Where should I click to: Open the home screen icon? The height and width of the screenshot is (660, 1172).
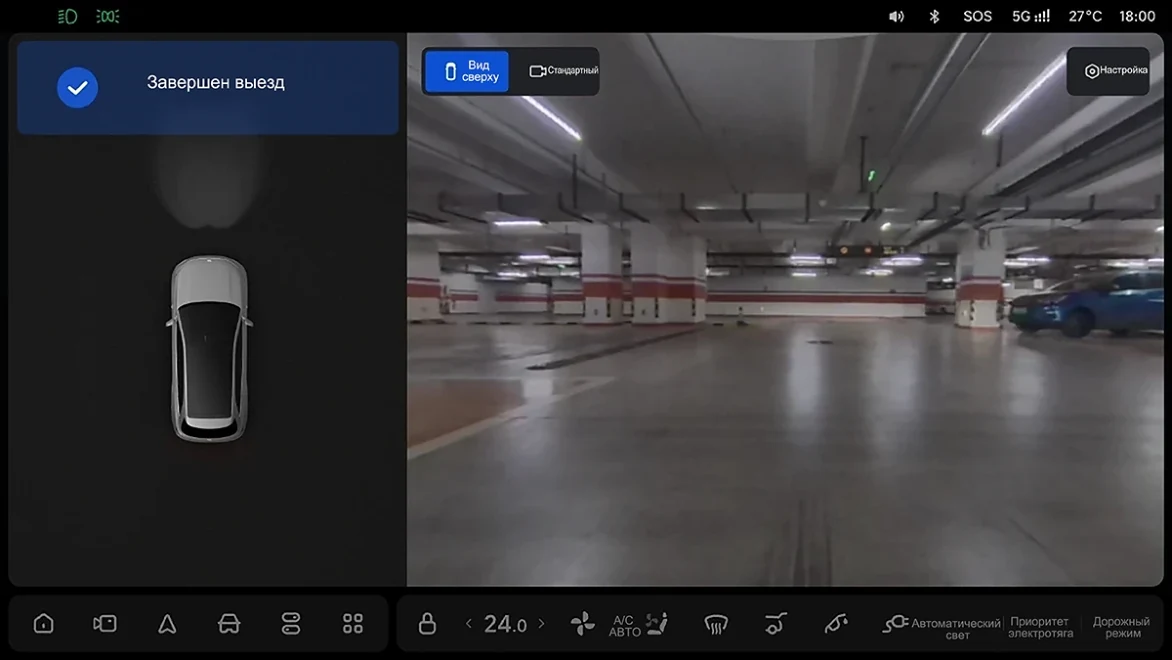point(43,623)
